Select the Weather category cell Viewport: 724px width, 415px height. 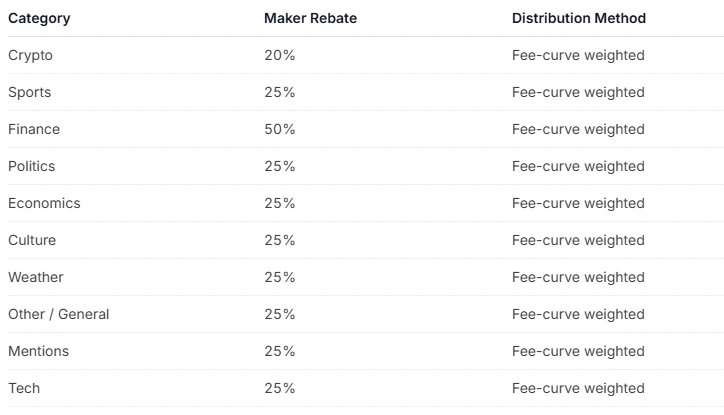pyautogui.click(x=36, y=277)
